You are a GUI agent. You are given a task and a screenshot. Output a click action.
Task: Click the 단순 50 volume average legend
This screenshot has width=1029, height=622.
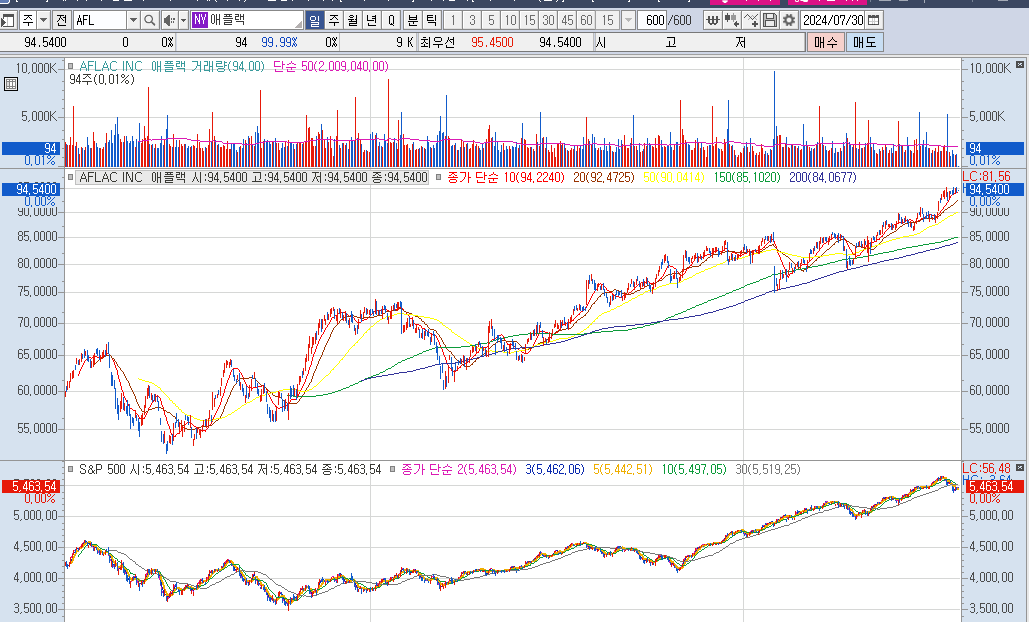click(330, 66)
